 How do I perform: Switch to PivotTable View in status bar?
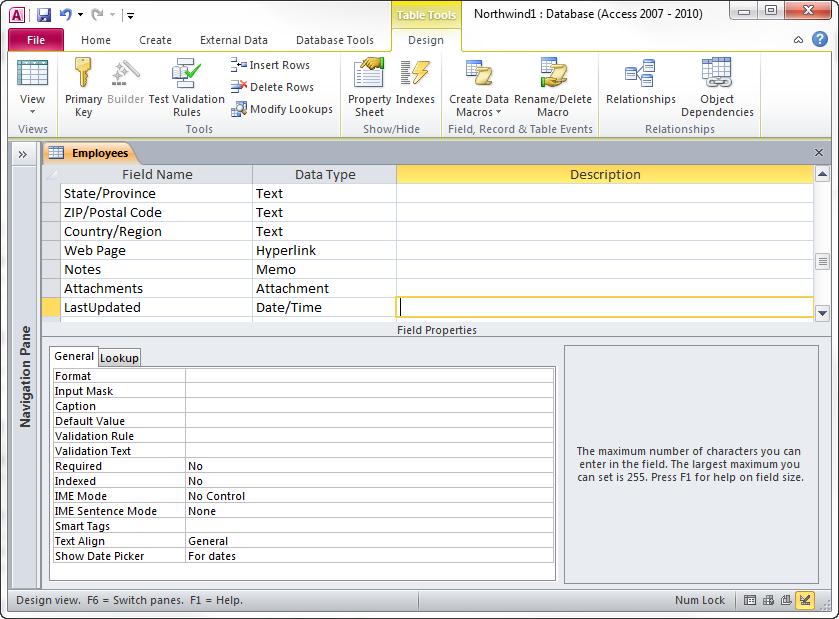pyautogui.click(x=768, y=600)
